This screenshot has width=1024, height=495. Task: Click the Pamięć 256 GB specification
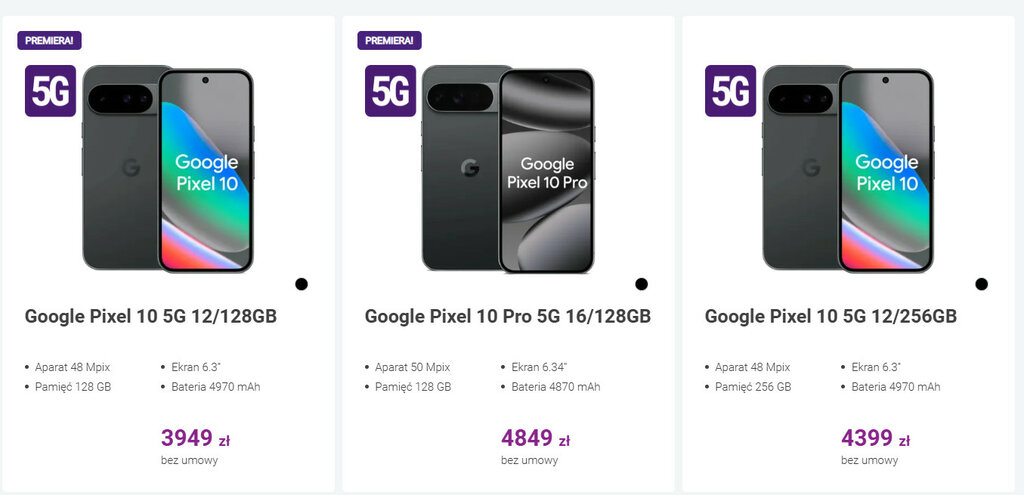click(x=752, y=387)
